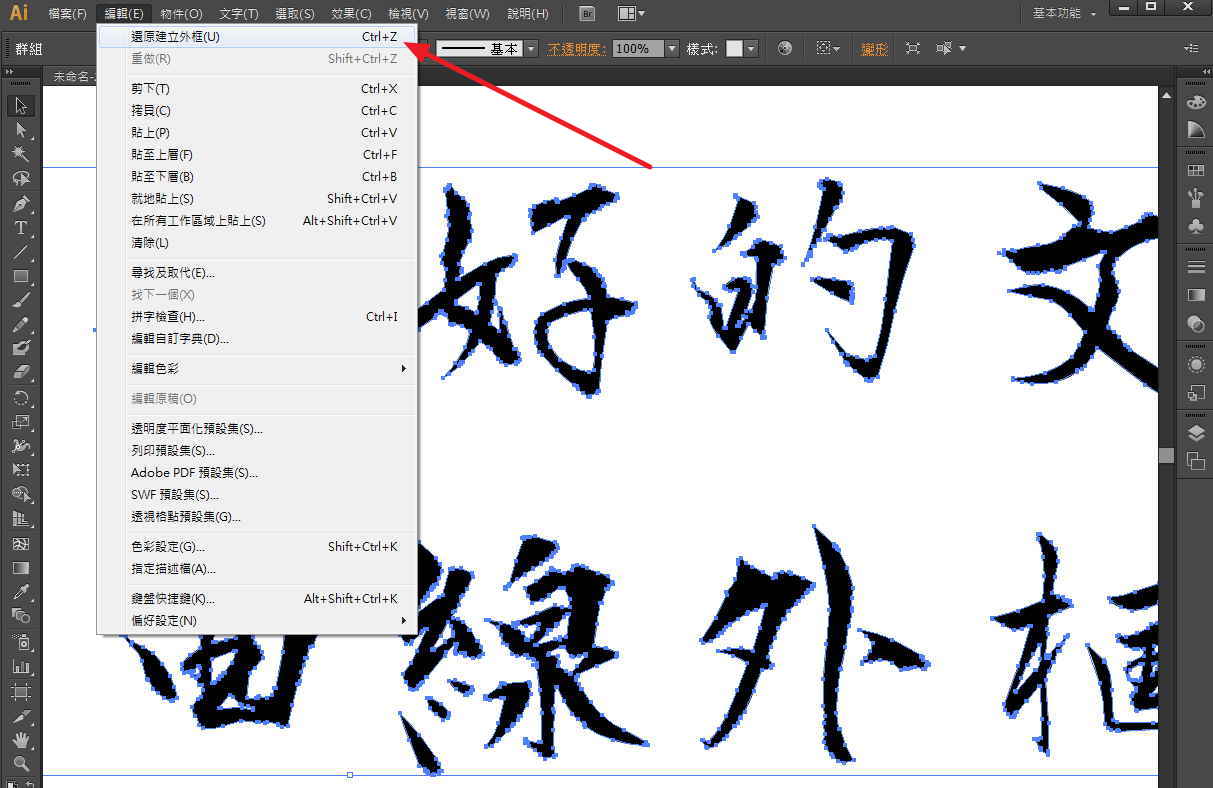Expand the opacity 100% dropdown arrow
This screenshot has width=1213, height=788.
pyautogui.click(x=672, y=48)
